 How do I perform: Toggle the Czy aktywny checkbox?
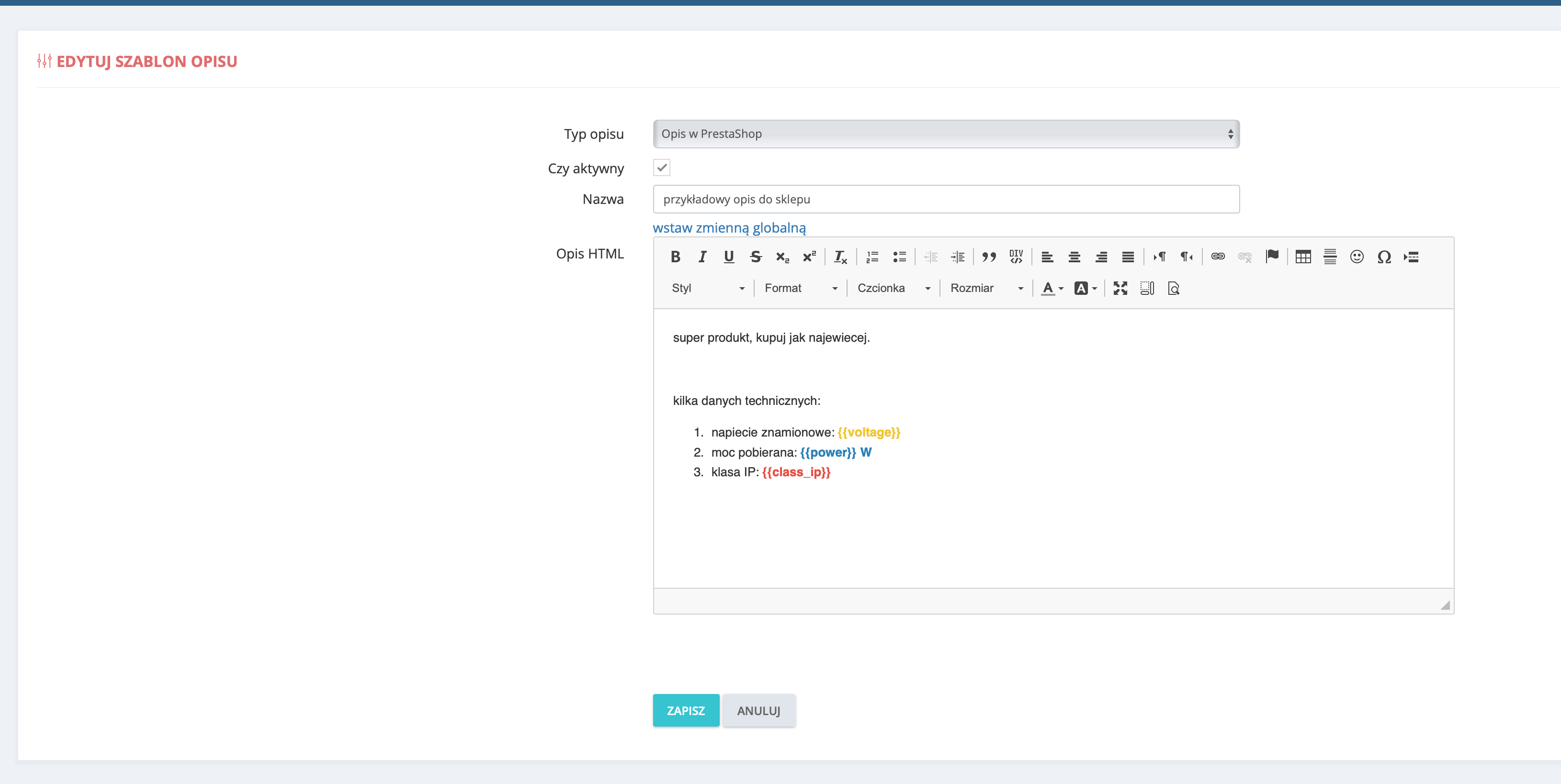click(x=662, y=168)
